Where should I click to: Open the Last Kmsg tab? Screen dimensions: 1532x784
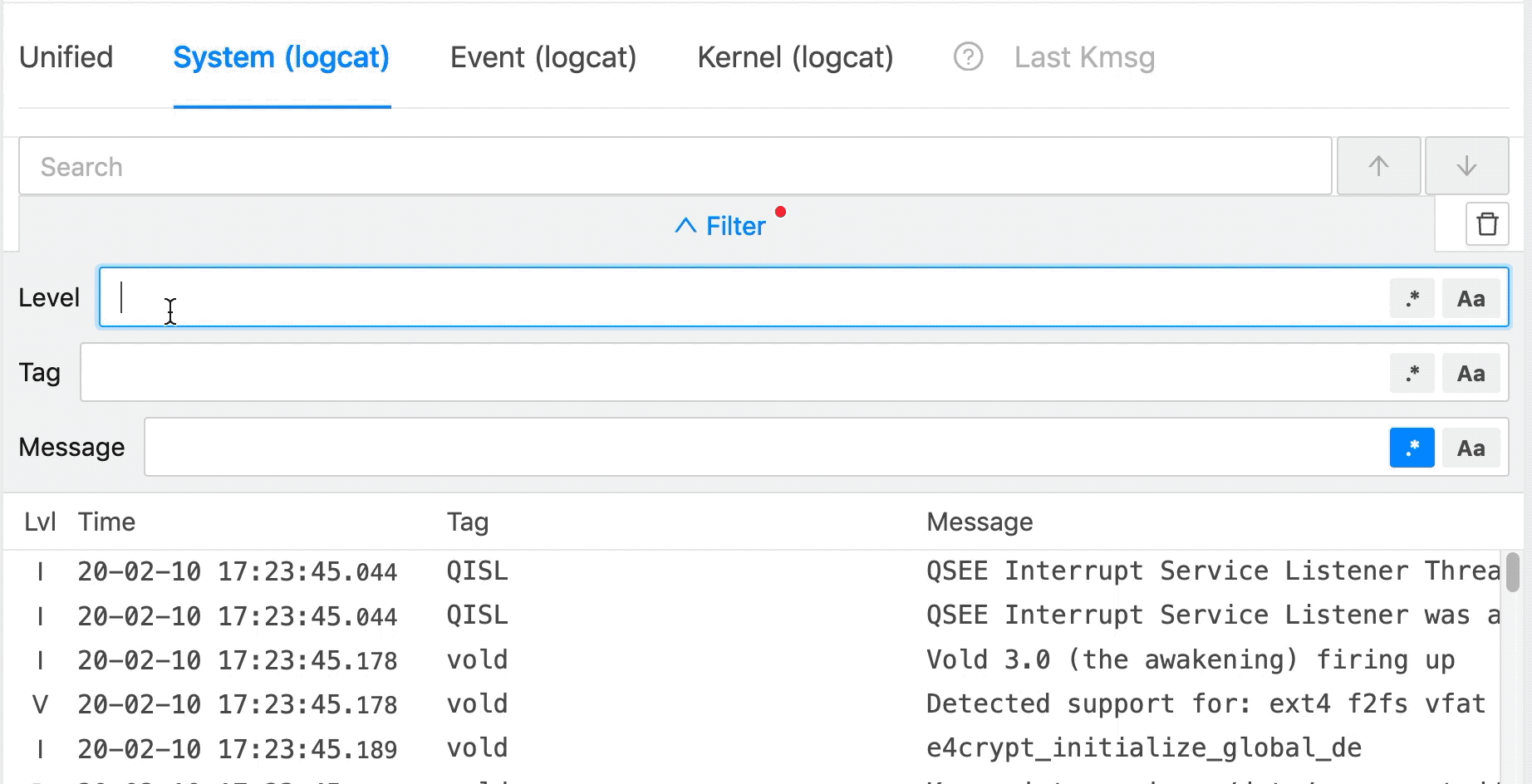tap(1084, 57)
